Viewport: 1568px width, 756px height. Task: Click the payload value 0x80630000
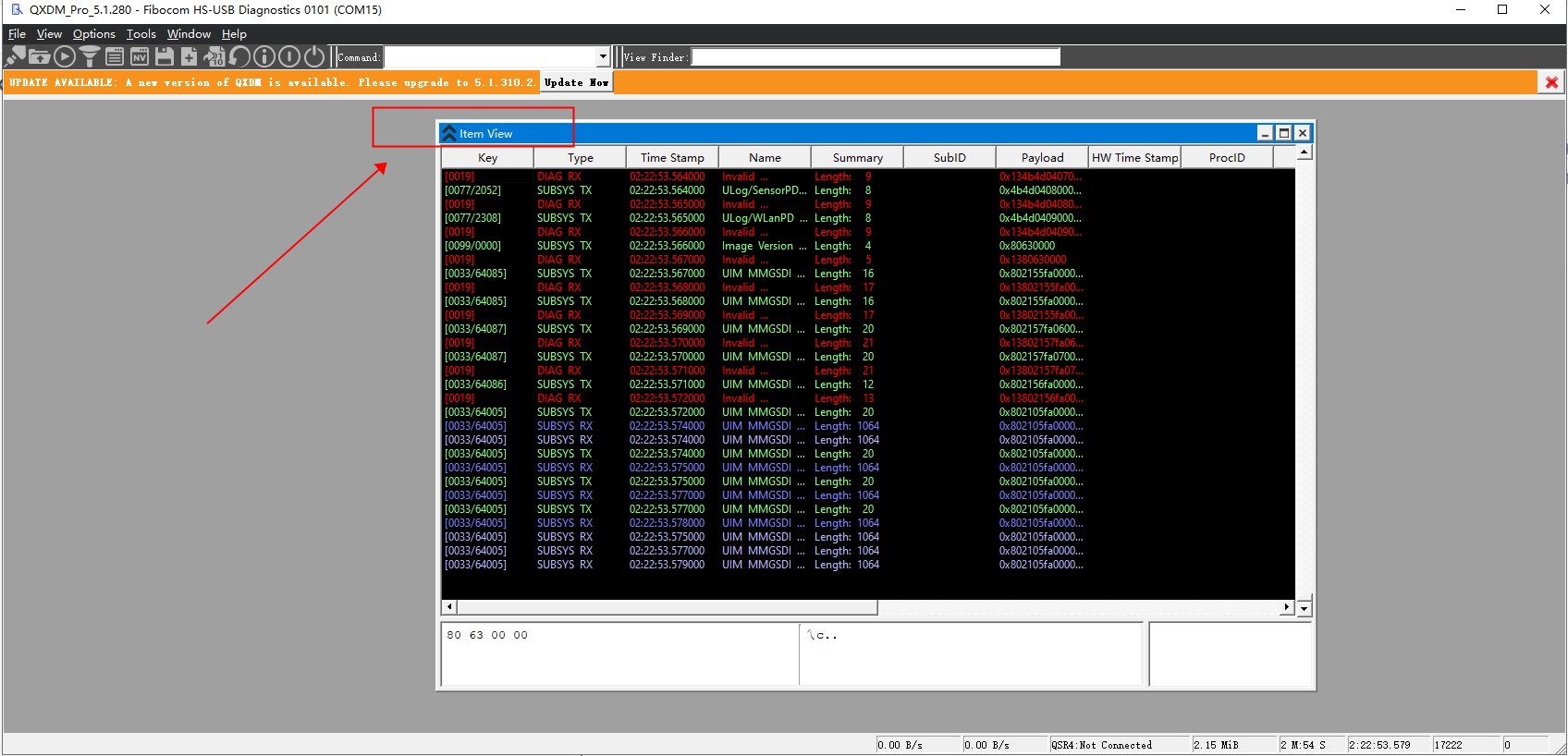tap(1026, 246)
